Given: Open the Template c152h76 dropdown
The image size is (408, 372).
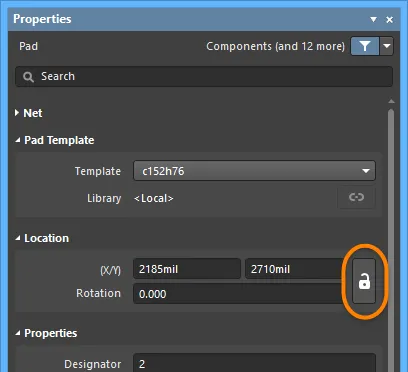Looking at the screenshot, I should coord(254,171).
